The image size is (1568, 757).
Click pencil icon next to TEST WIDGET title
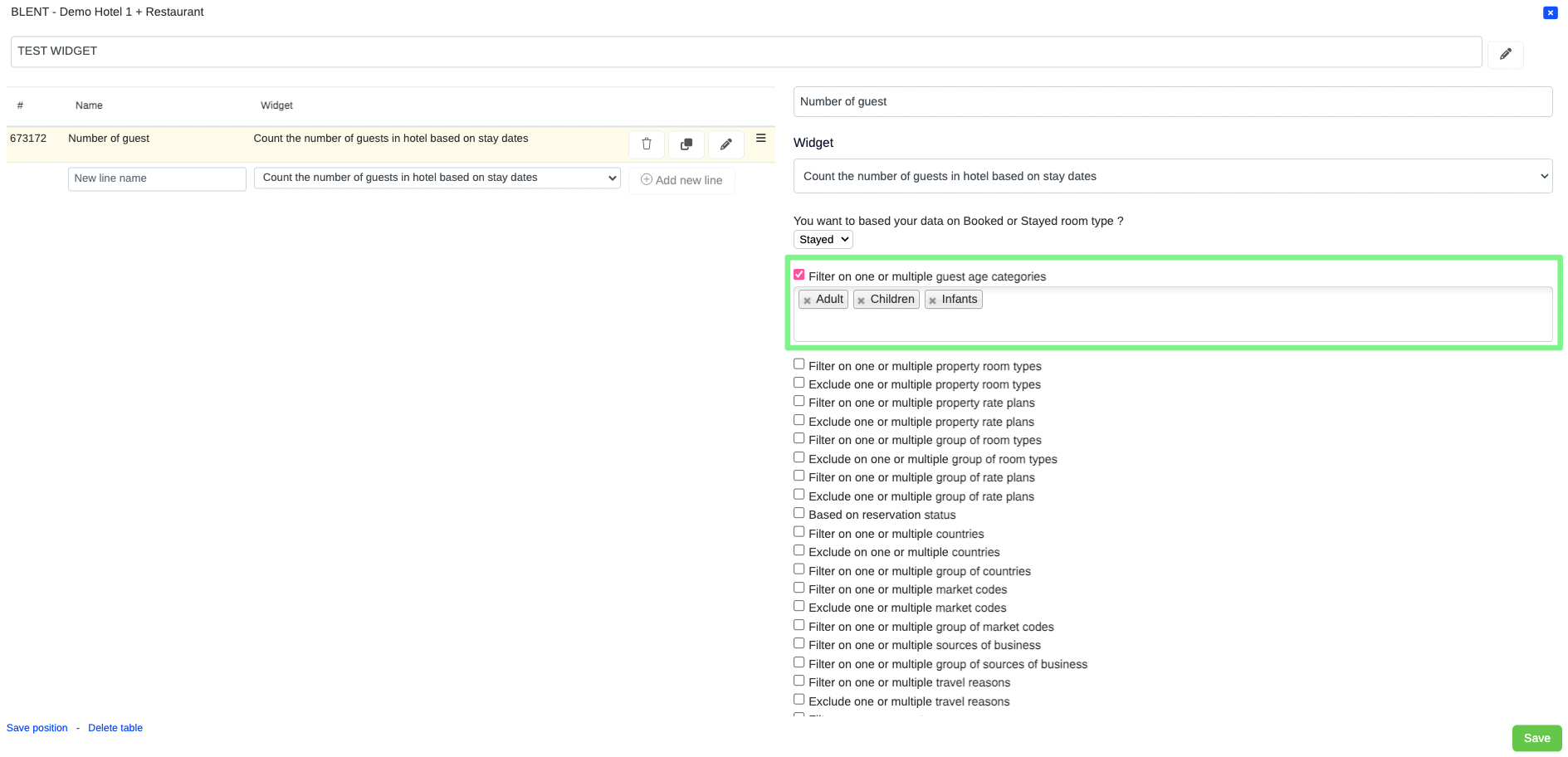[1505, 54]
